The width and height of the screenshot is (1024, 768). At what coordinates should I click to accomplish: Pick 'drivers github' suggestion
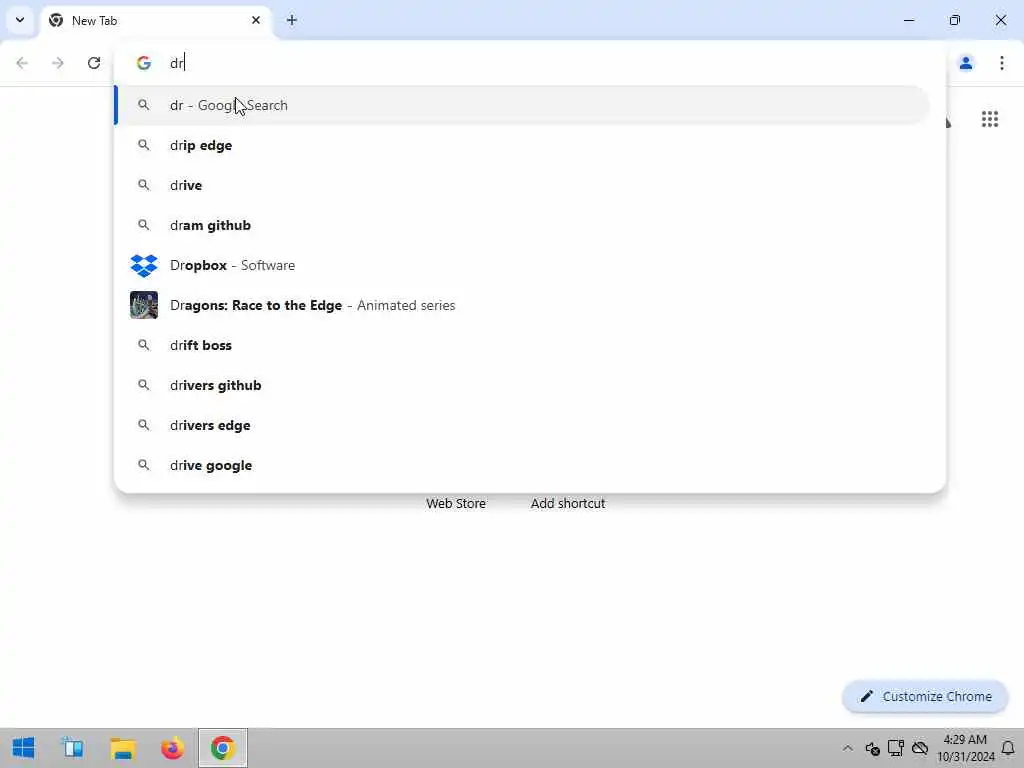522,385
